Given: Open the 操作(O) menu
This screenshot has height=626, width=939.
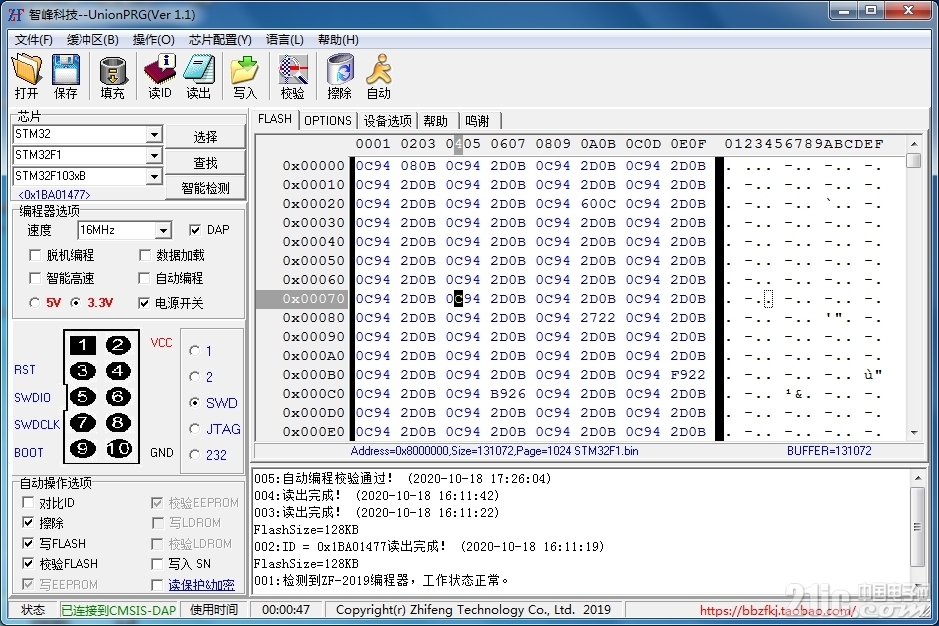Looking at the screenshot, I should point(153,40).
